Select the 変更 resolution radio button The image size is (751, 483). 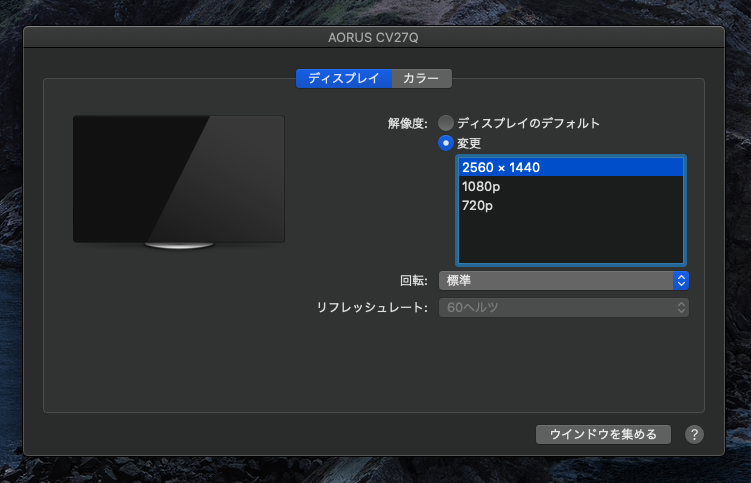(446, 143)
